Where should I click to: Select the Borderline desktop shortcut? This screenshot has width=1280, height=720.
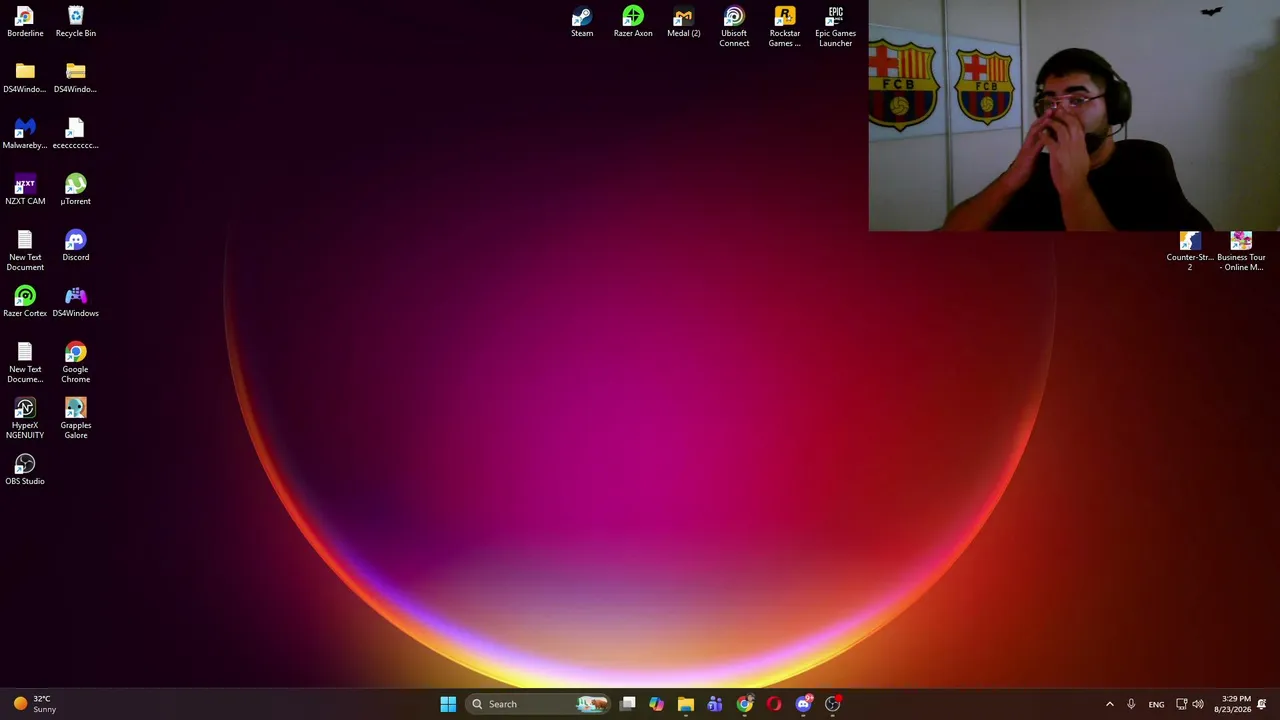pos(25,22)
